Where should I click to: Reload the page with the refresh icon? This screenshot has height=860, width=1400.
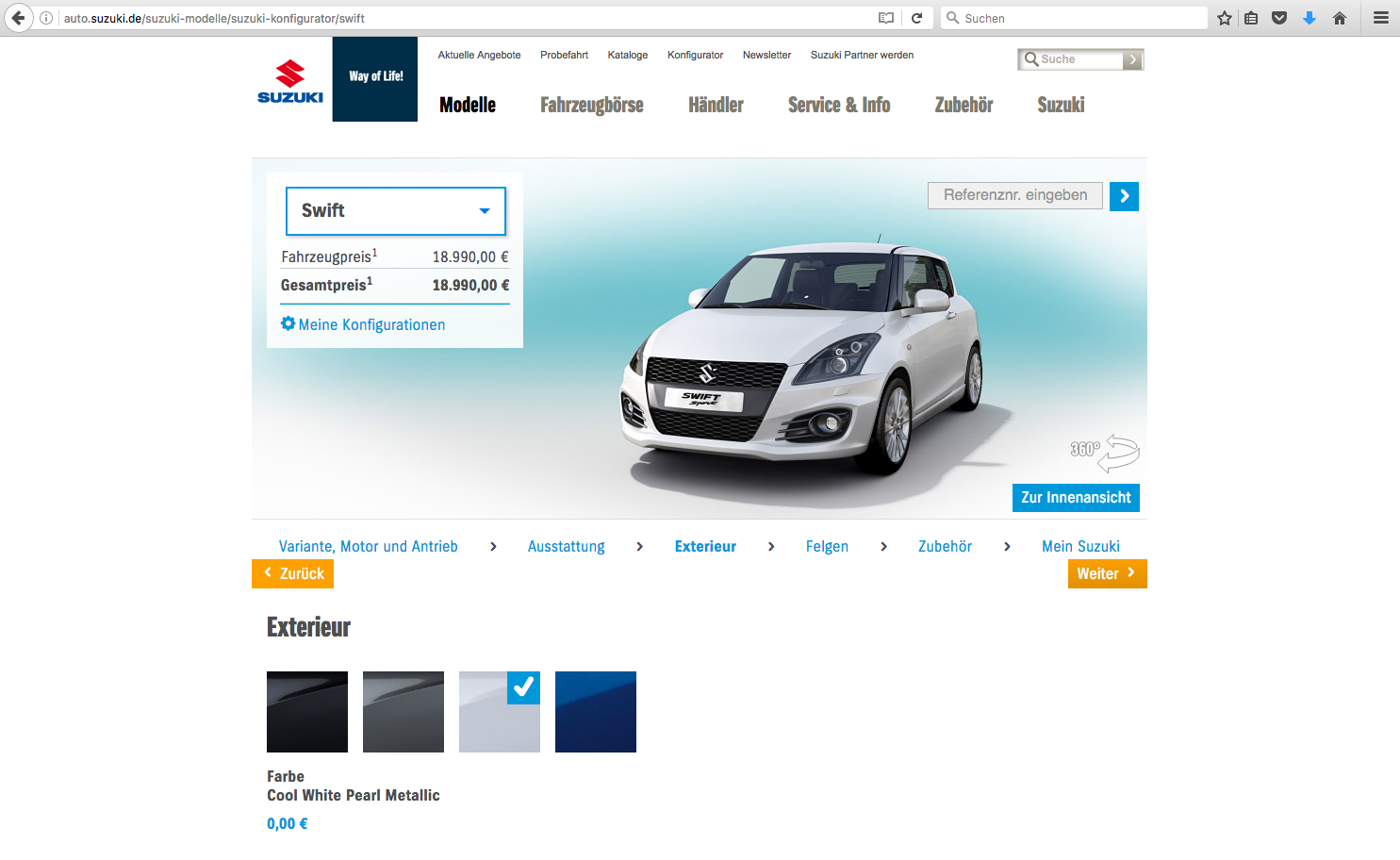[916, 18]
